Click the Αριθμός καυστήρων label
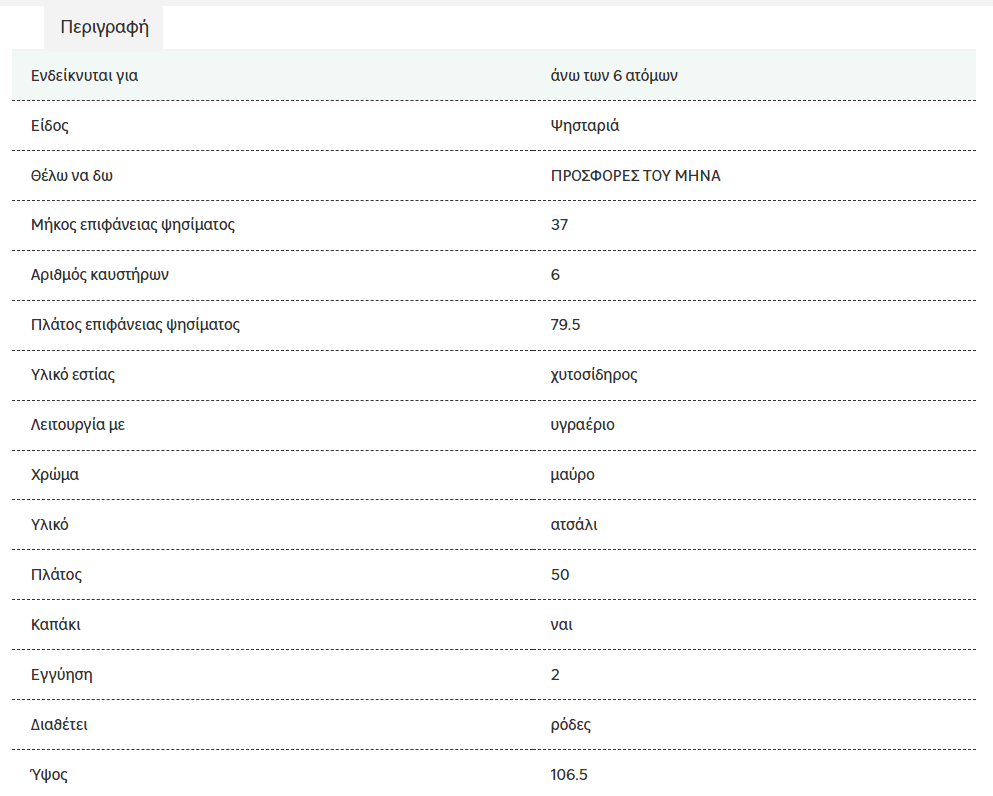 pos(99,275)
